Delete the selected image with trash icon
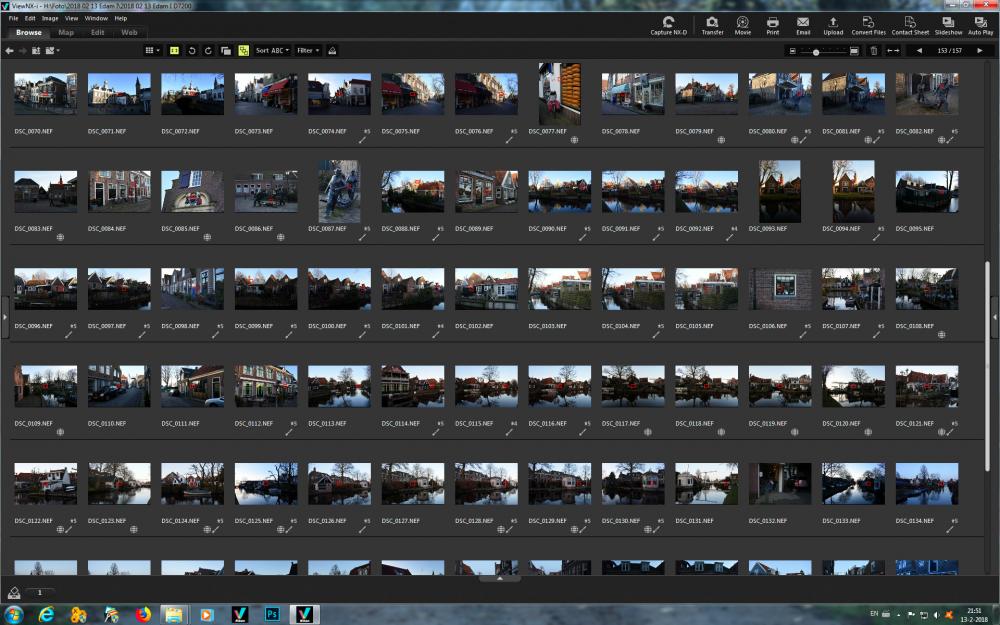This screenshot has width=1000, height=625. (x=874, y=50)
